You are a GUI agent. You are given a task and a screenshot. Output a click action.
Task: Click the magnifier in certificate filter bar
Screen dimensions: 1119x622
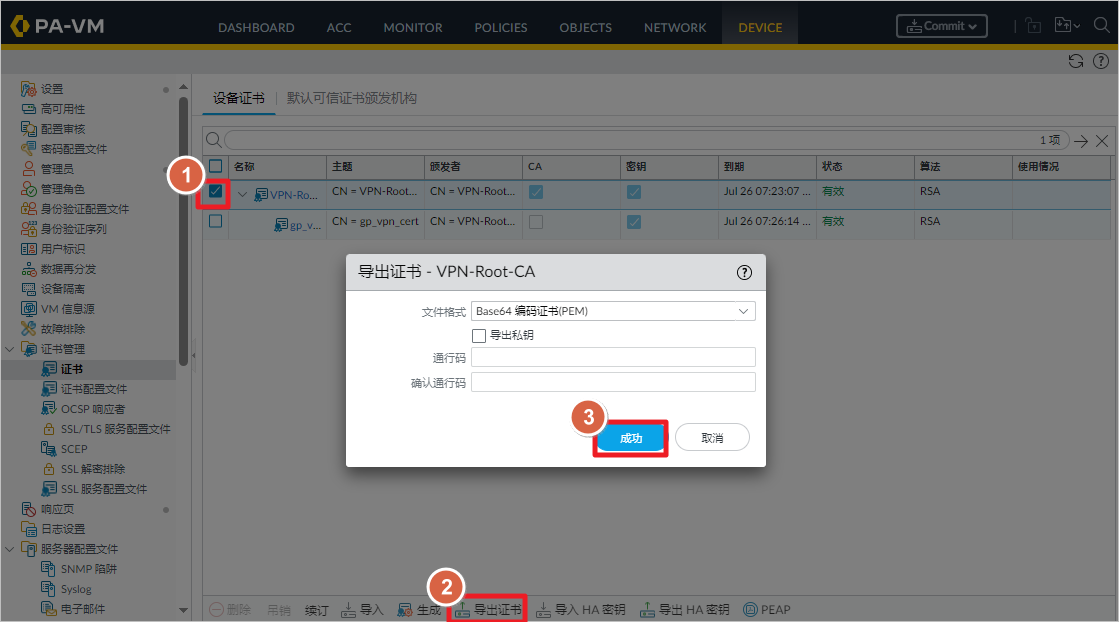click(213, 140)
